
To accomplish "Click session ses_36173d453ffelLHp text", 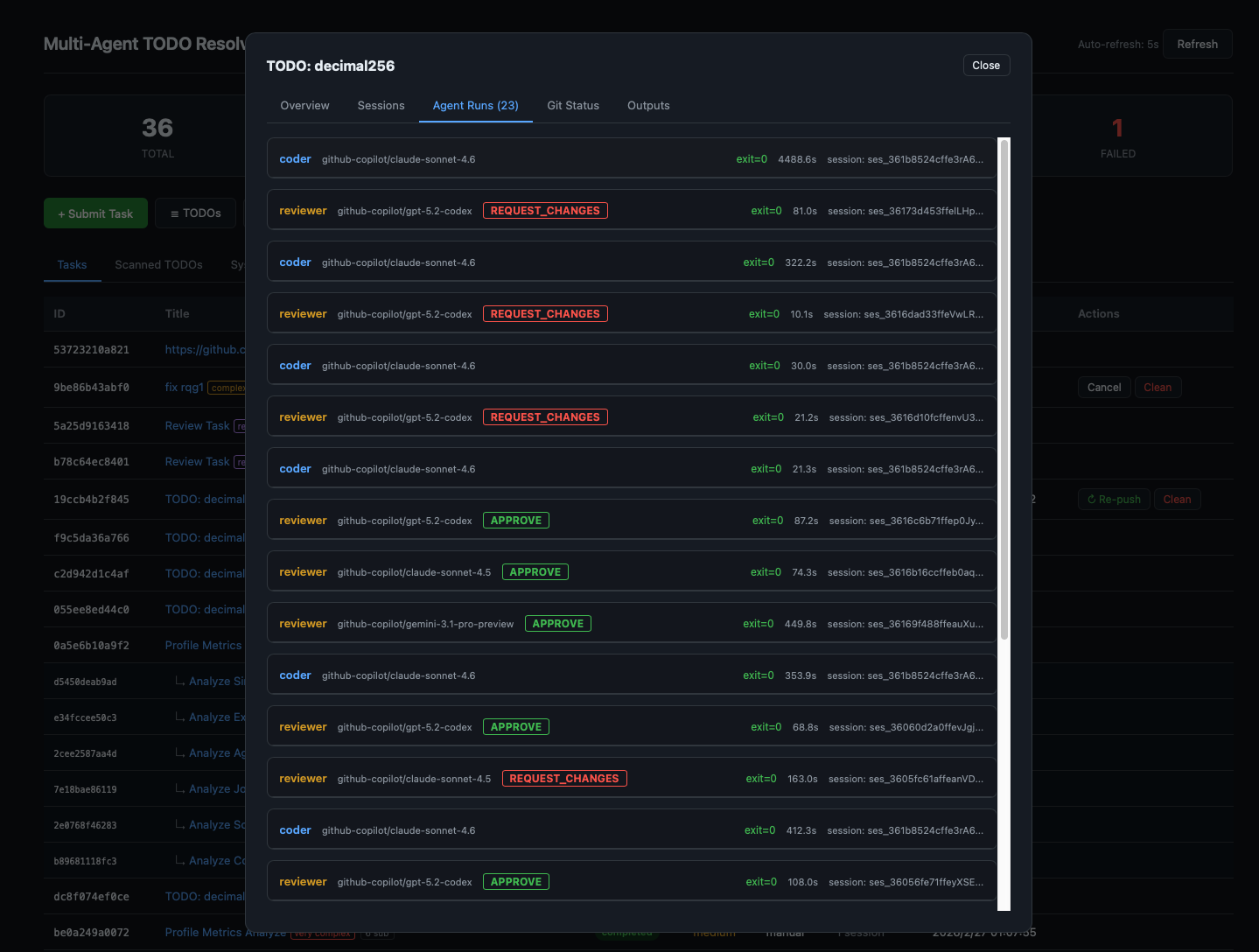I will tap(906, 211).
